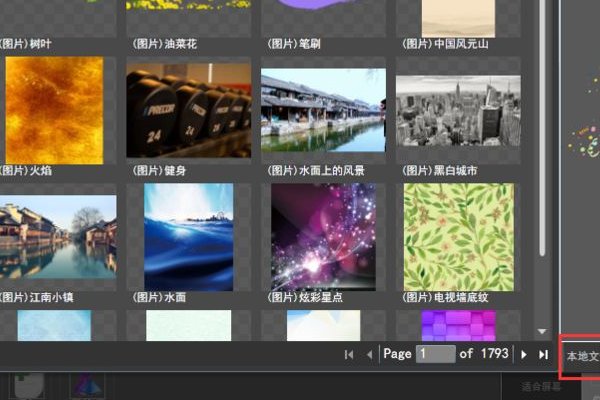Click the scrollbar down arrow
The width and height of the screenshot is (600, 400).
coord(542,331)
